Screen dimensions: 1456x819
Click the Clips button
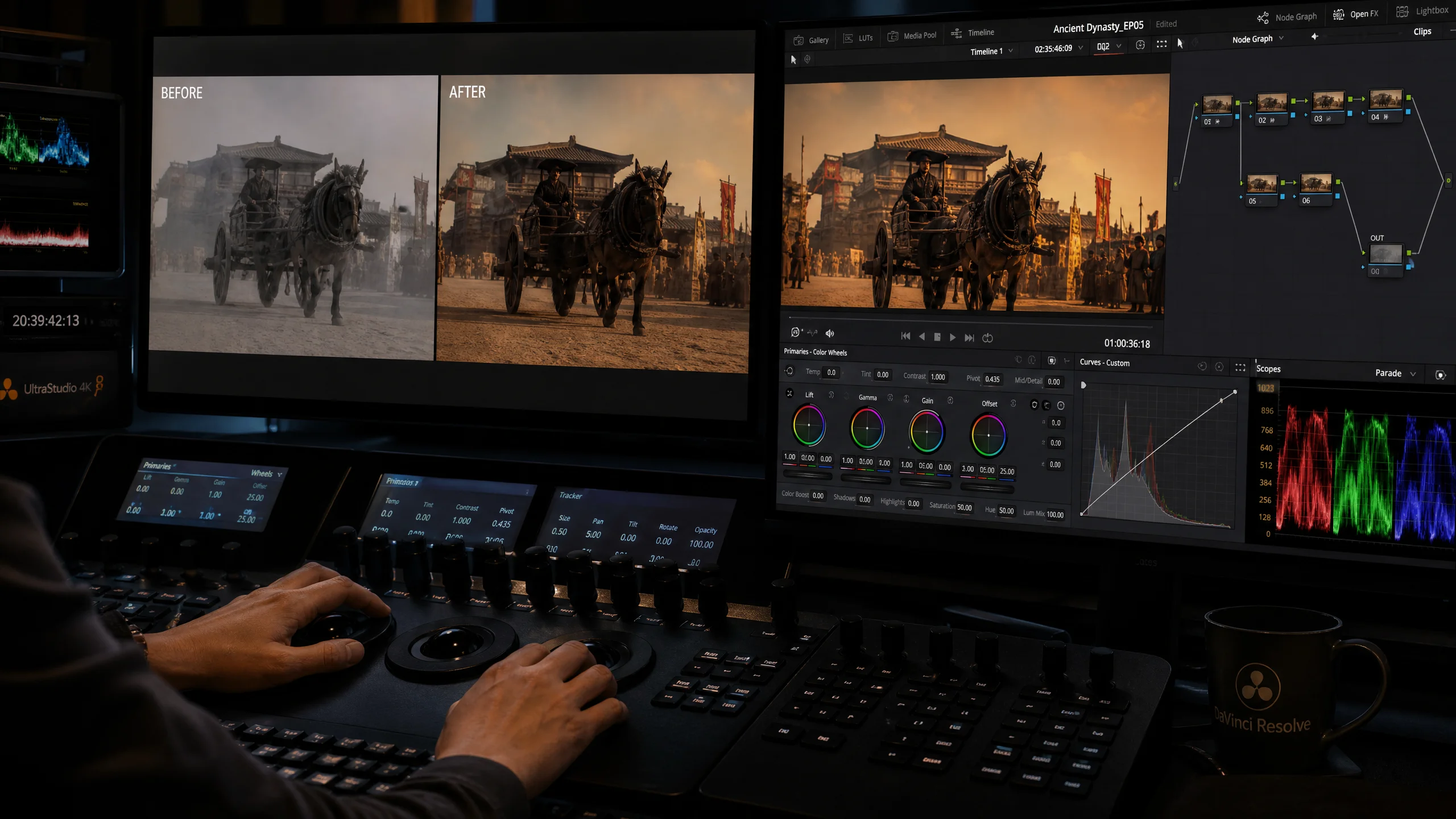click(1422, 32)
